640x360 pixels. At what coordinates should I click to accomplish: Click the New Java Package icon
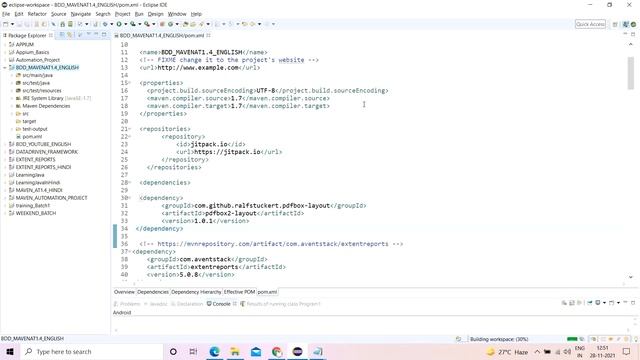[x=162, y=24]
